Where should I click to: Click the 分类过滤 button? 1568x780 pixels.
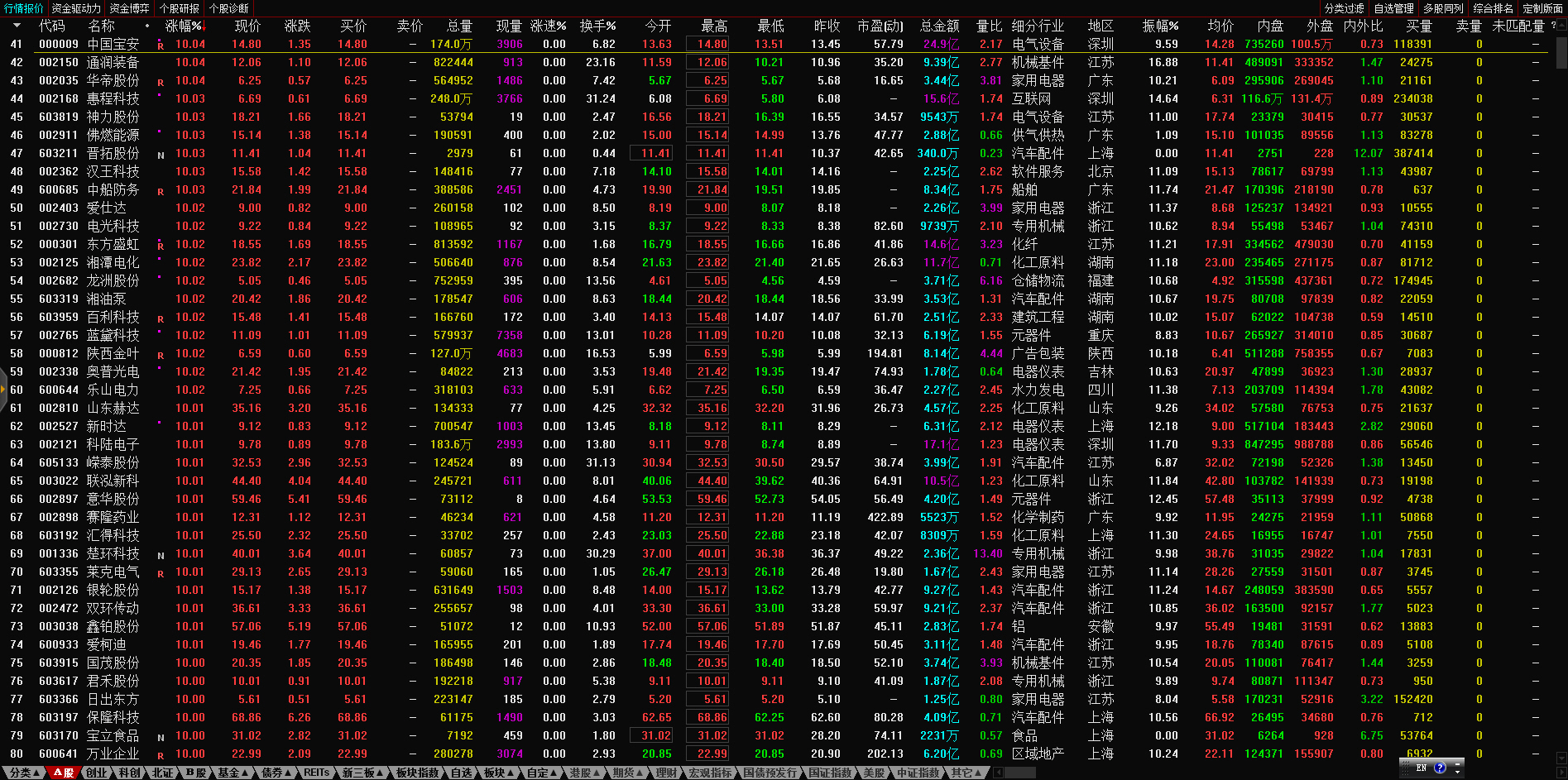coord(1344,8)
